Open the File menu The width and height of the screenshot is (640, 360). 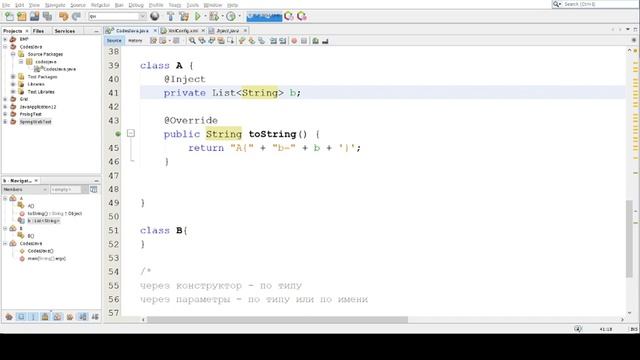[6, 5]
